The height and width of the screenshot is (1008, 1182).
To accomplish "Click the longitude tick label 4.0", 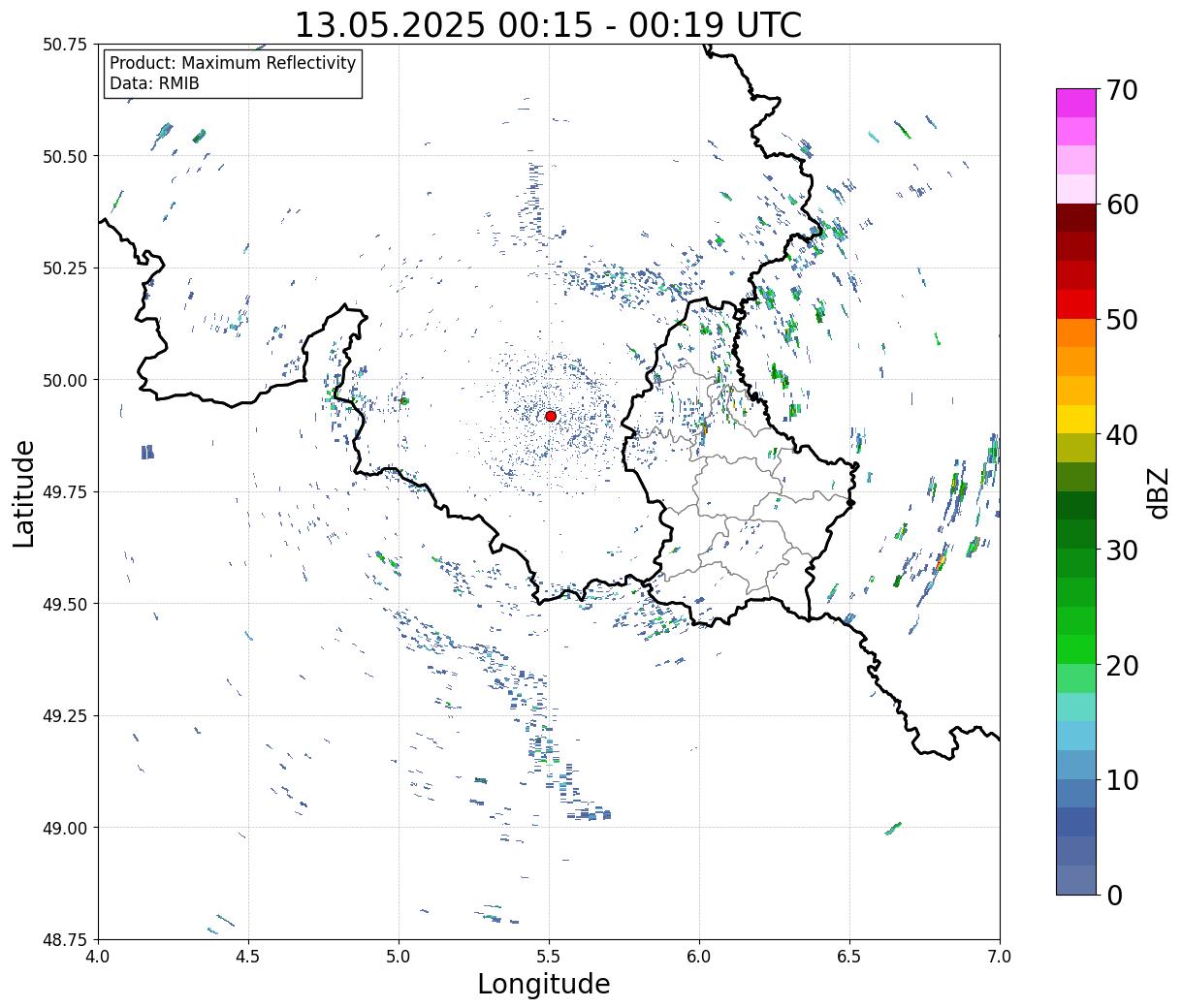I will [x=98, y=957].
